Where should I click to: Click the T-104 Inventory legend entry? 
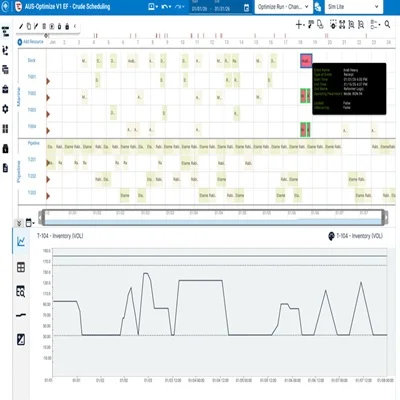point(356,236)
